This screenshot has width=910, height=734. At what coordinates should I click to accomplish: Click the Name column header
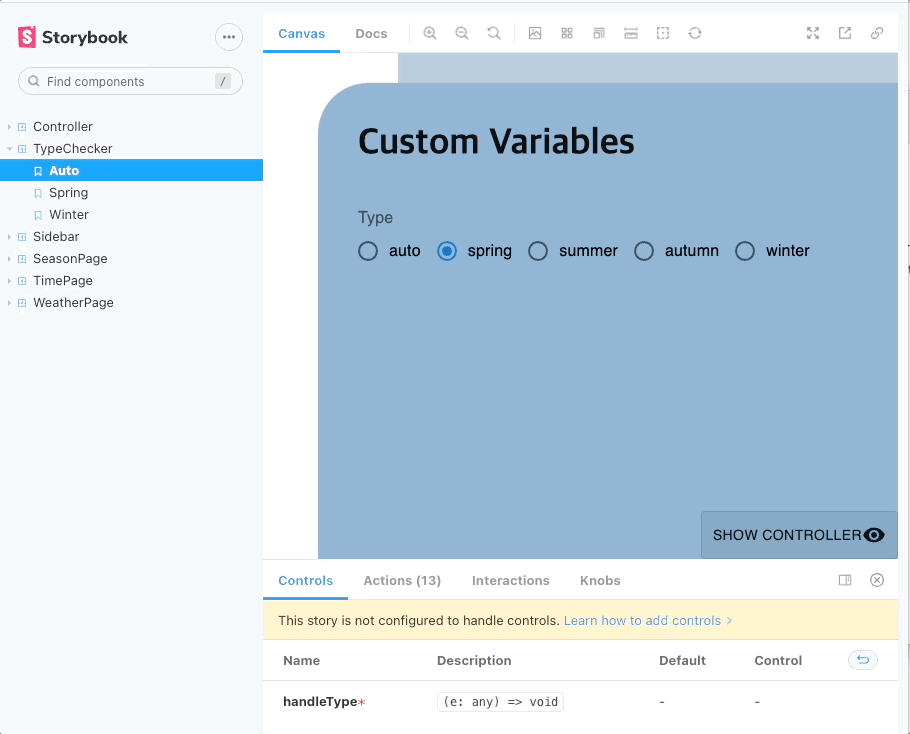click(x=302, y=660)
